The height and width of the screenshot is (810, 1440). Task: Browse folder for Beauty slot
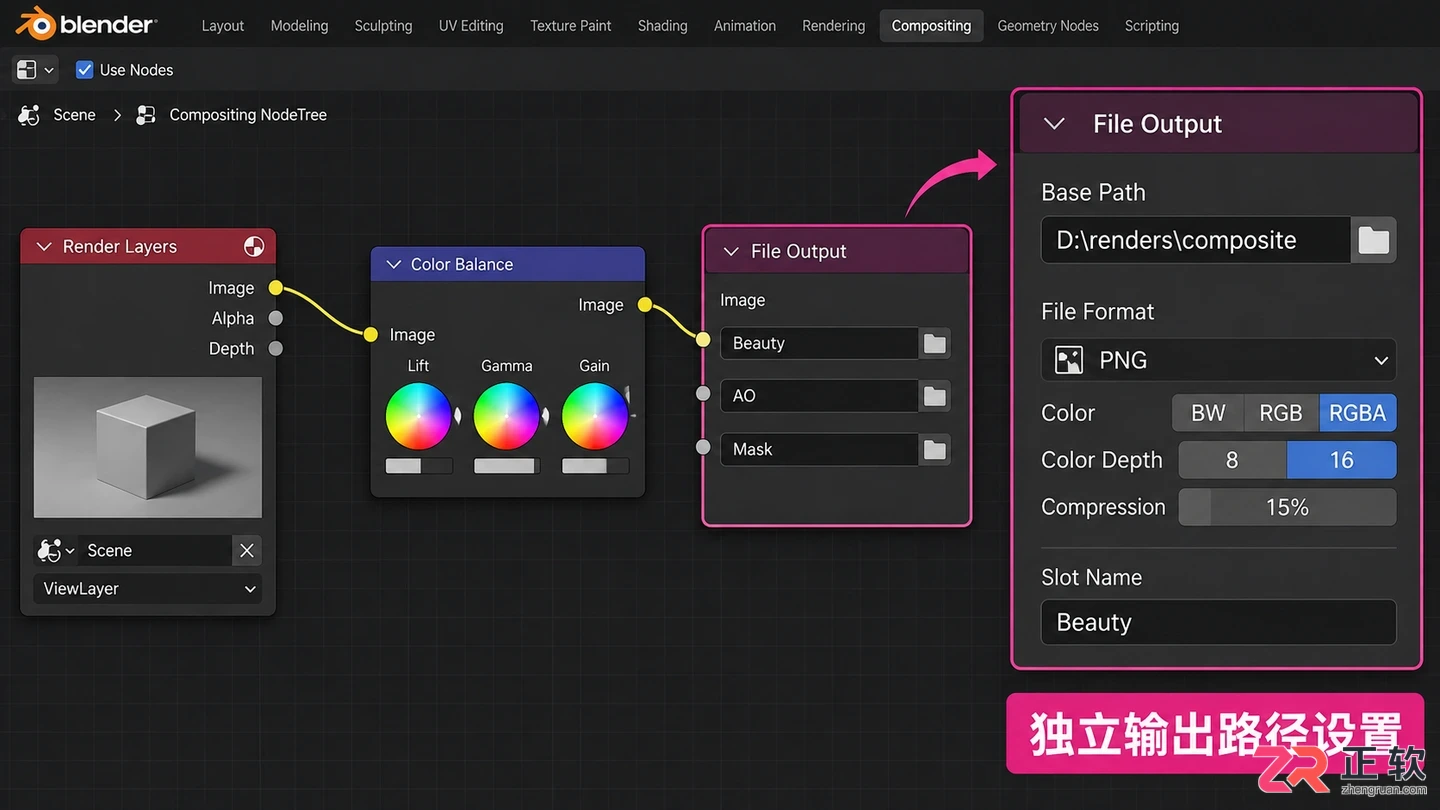[x=935, y=343]
